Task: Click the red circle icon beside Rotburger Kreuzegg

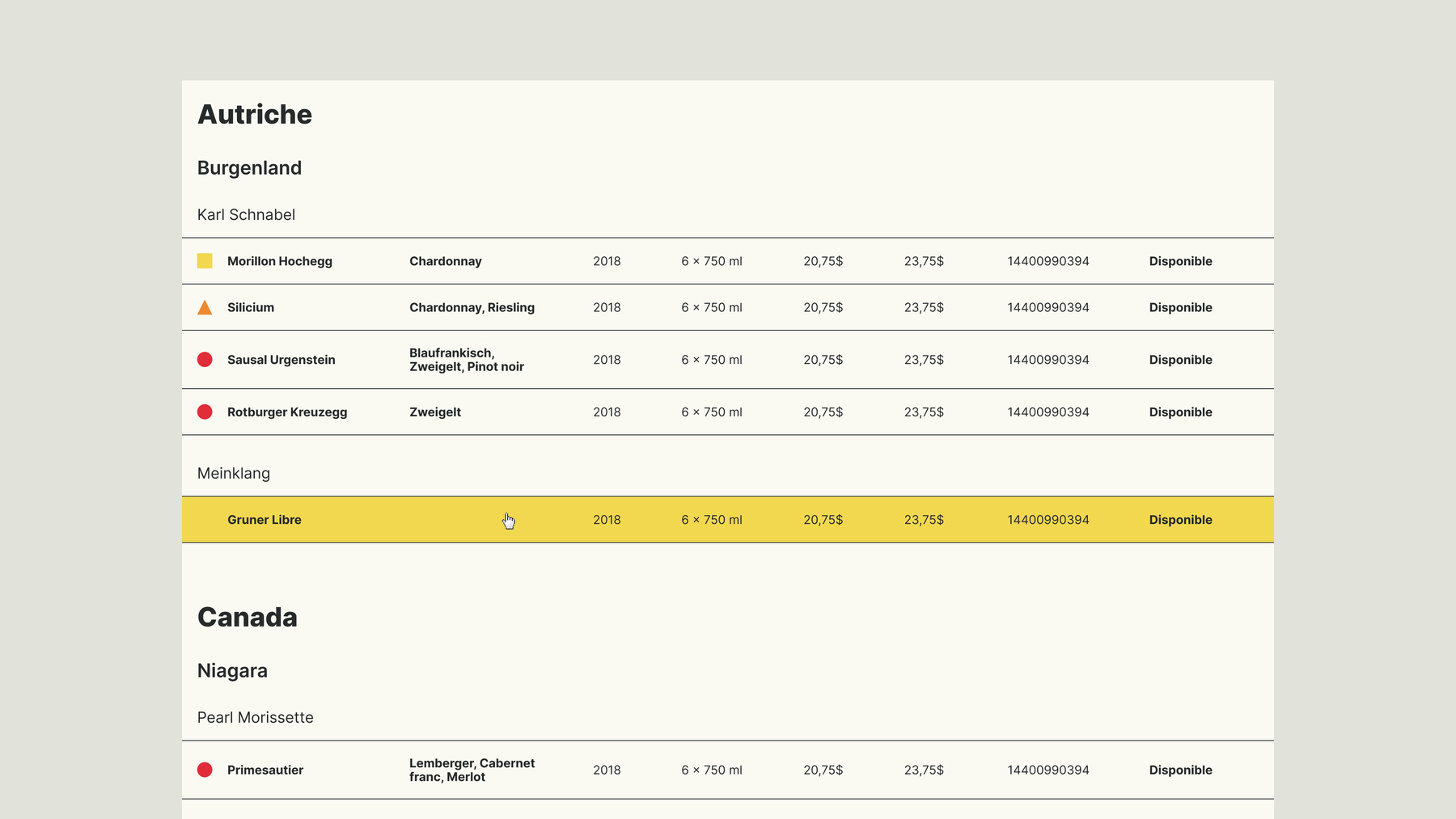Action: point(205,412)
